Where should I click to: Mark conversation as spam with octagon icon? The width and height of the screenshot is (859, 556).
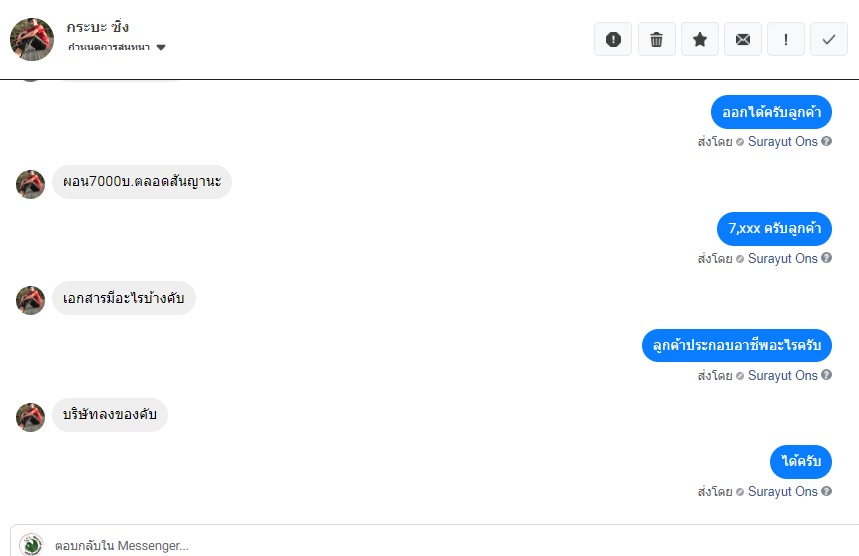[x=613, y=39]
